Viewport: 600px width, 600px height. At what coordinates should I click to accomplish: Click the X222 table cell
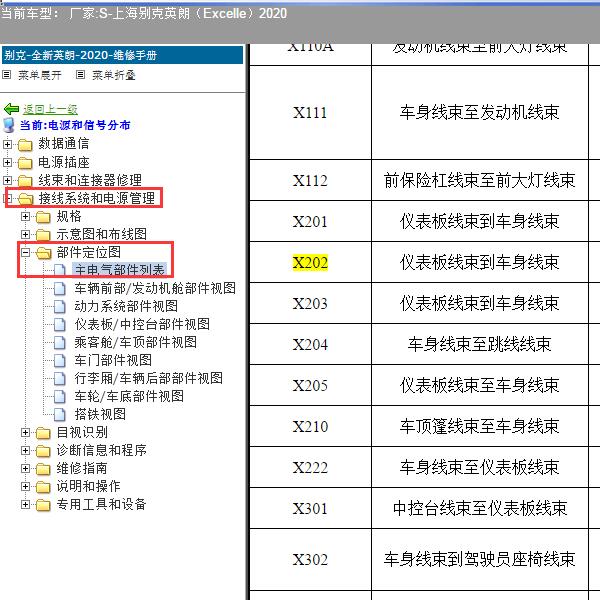tap(310, 467)
